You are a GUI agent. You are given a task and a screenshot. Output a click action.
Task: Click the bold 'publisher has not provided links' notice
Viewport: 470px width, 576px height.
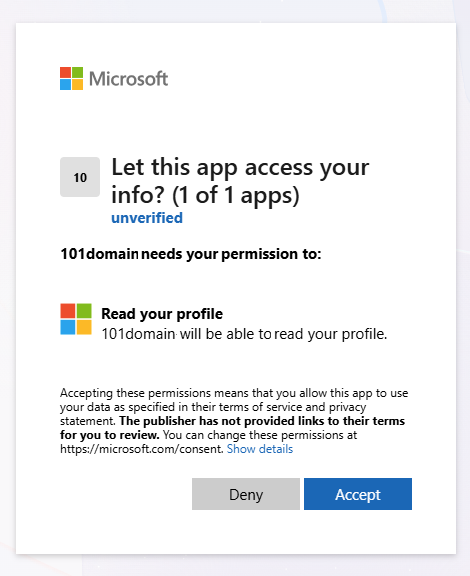pyautogui.click(x=232, y=428)
